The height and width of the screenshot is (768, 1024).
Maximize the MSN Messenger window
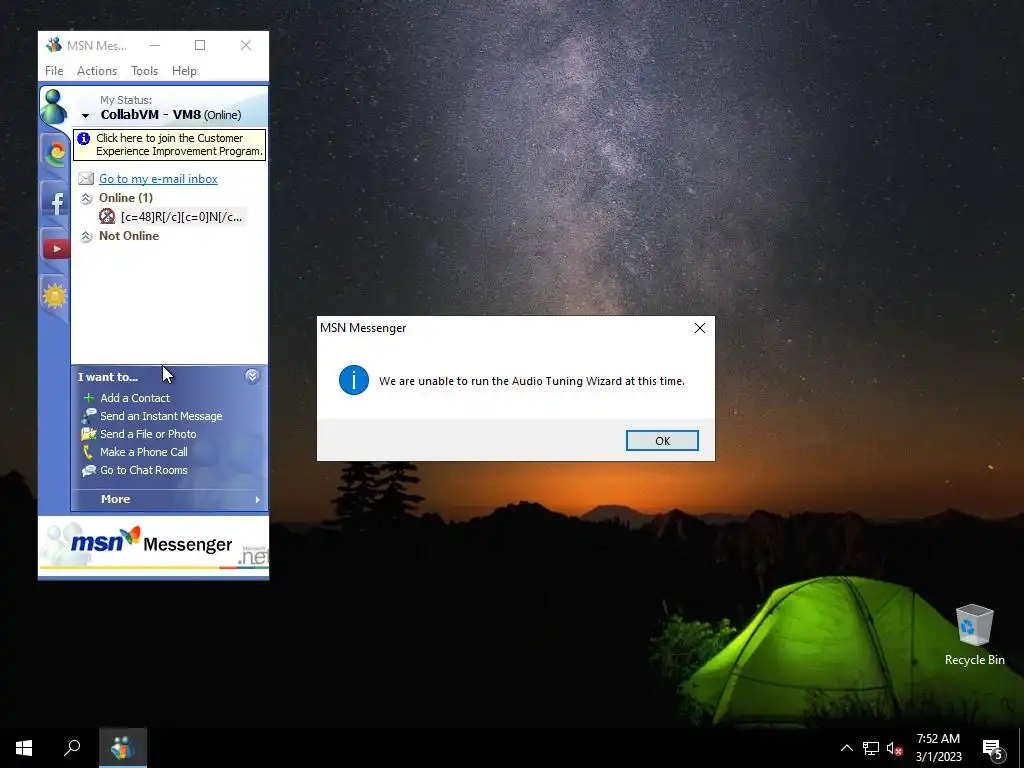pyautogui.click(x=200, y=45)
